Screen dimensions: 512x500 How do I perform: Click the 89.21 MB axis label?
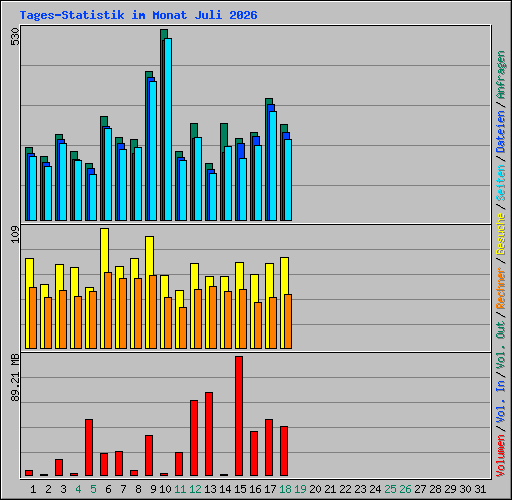click(15, 378)
